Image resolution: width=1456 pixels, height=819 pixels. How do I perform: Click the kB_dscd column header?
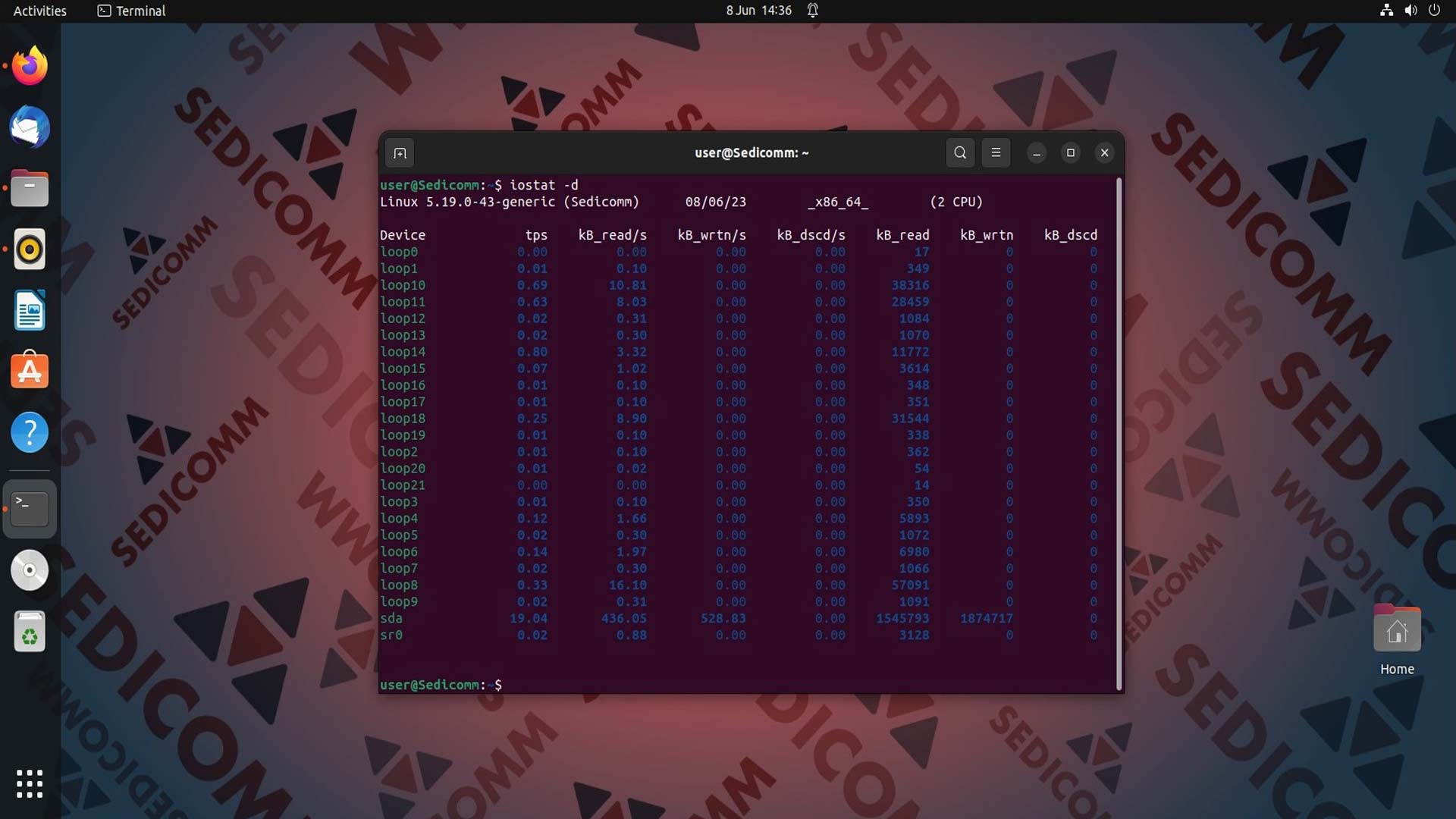pos(1071,235)
